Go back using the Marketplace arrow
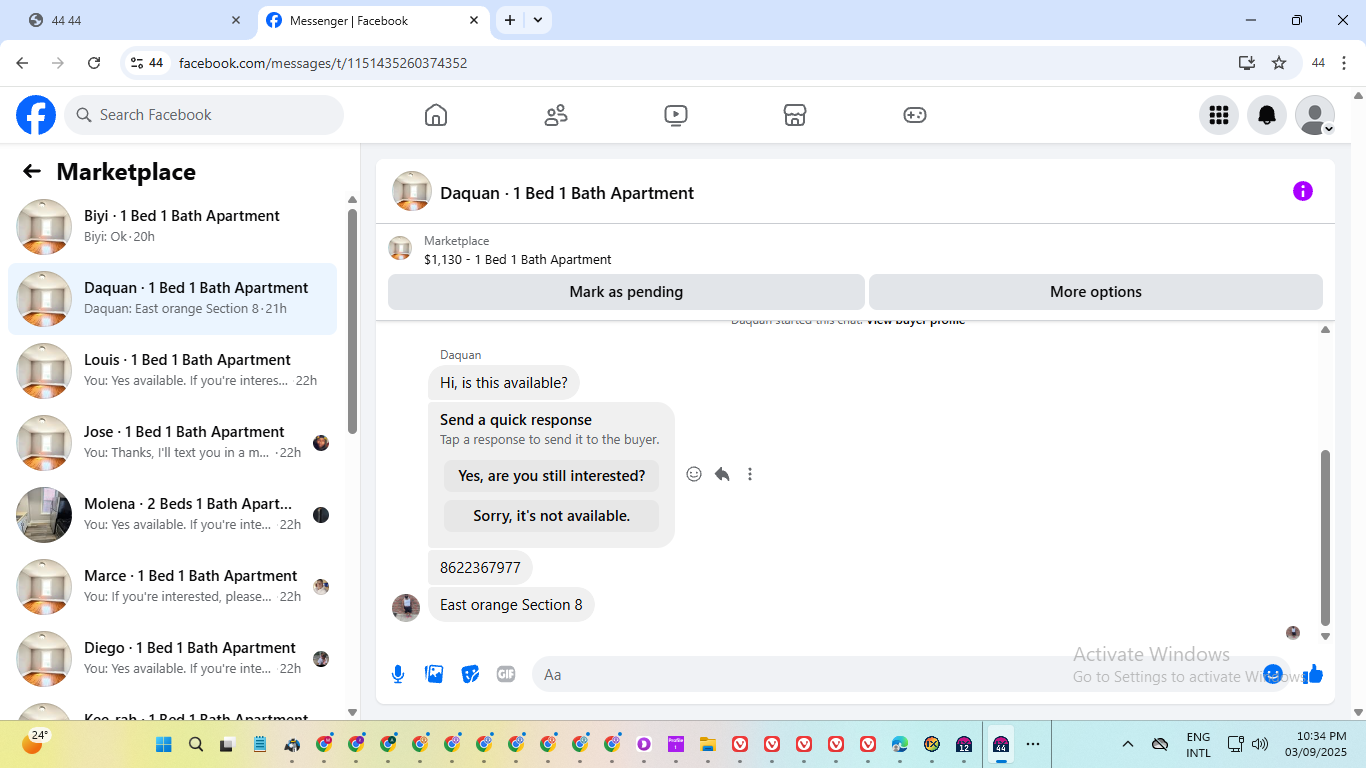1366x768 pixels. point(32,172)
